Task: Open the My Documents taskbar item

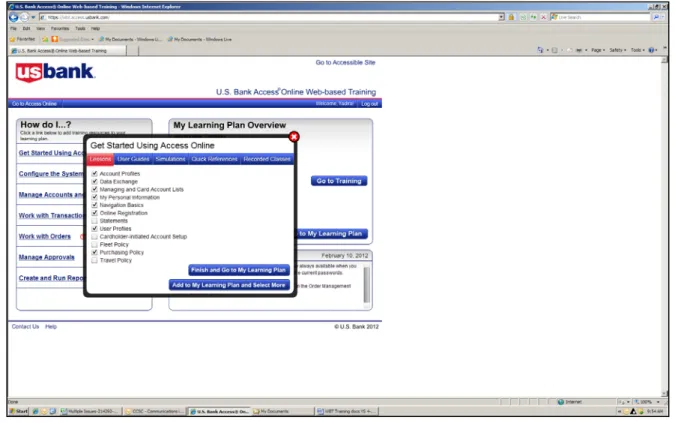Action: tap(282, 411)
